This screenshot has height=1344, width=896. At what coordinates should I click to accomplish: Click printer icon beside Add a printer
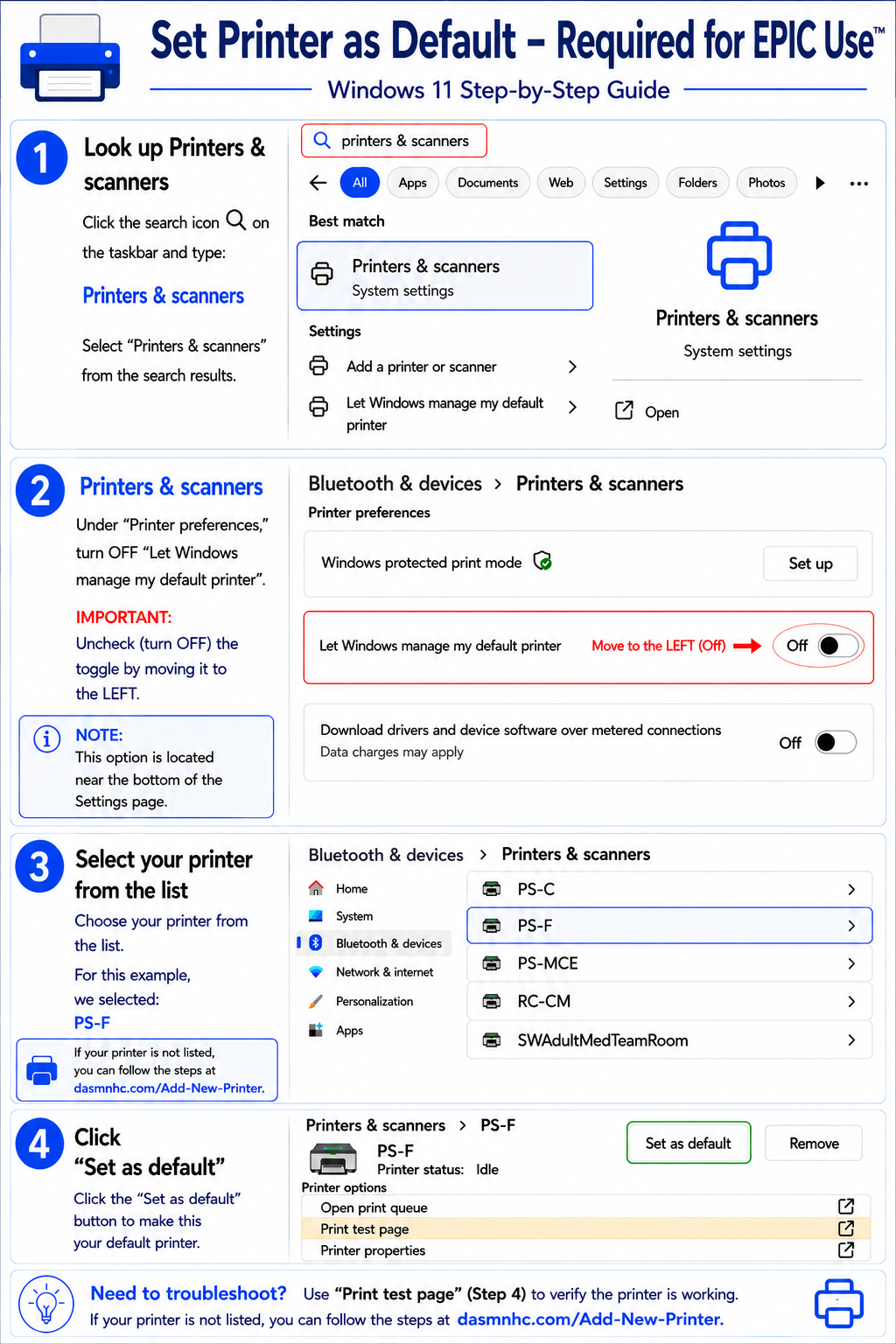319,366
